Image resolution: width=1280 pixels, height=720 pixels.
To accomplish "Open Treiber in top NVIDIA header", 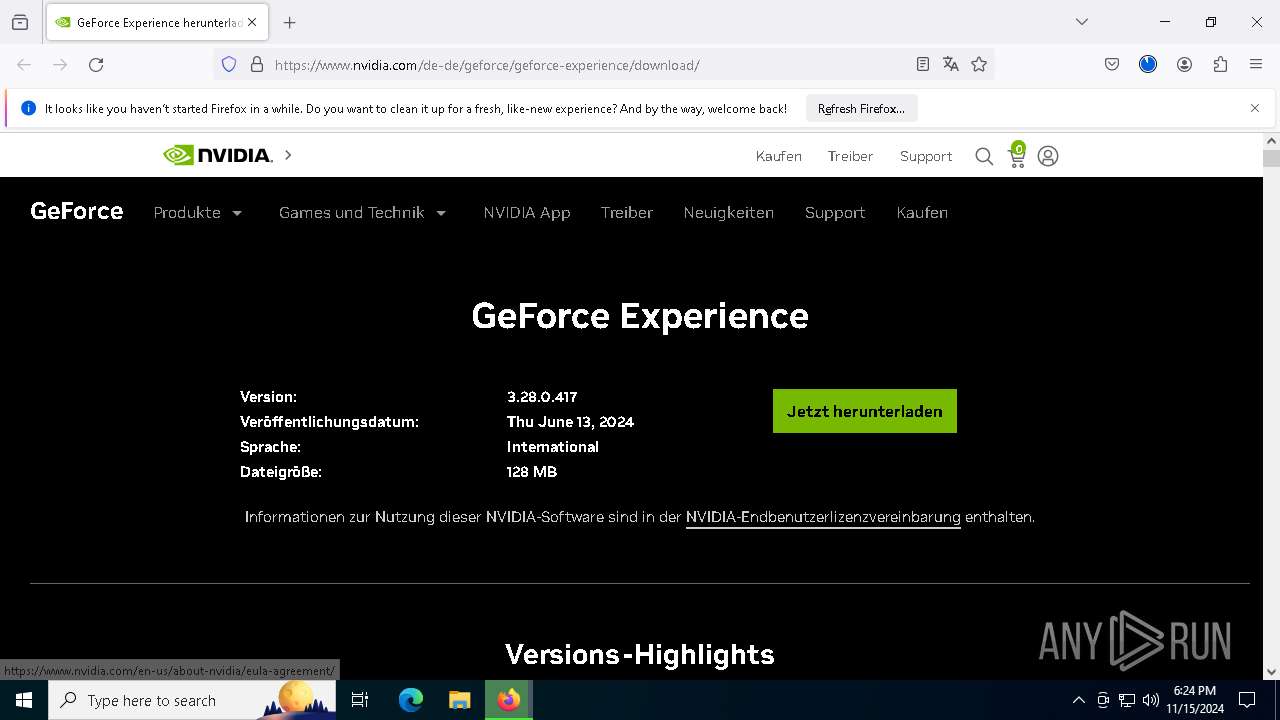I will (850, 156).
